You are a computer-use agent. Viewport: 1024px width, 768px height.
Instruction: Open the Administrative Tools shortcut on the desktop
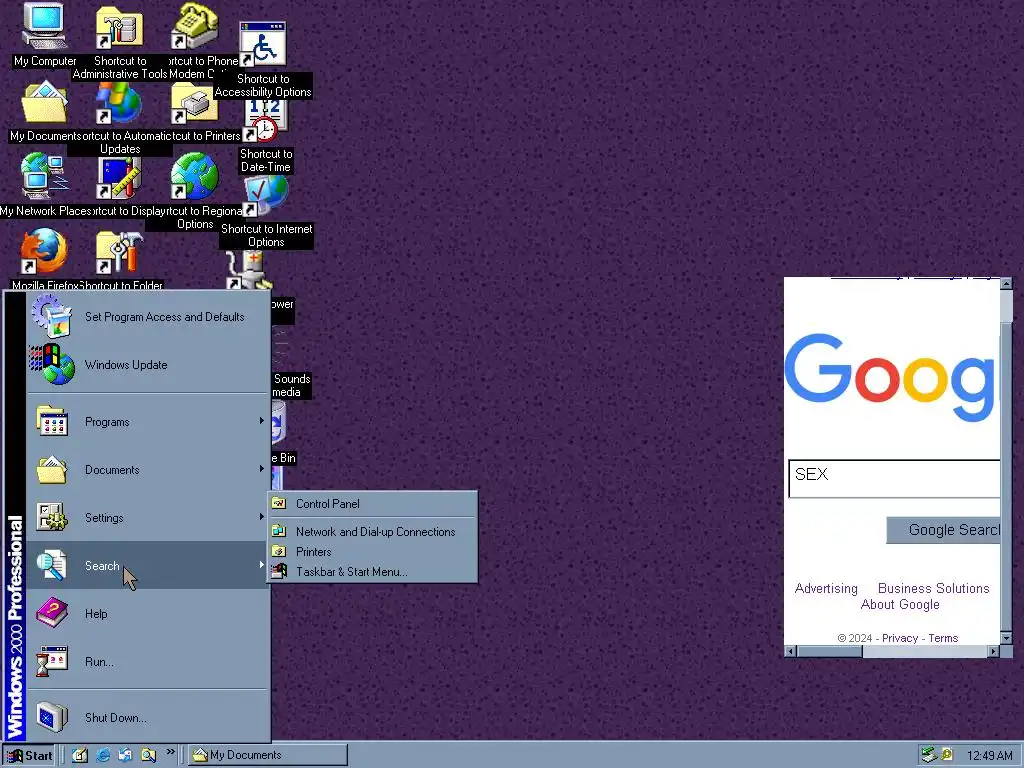pyautogui.click(x=120, y=26)
